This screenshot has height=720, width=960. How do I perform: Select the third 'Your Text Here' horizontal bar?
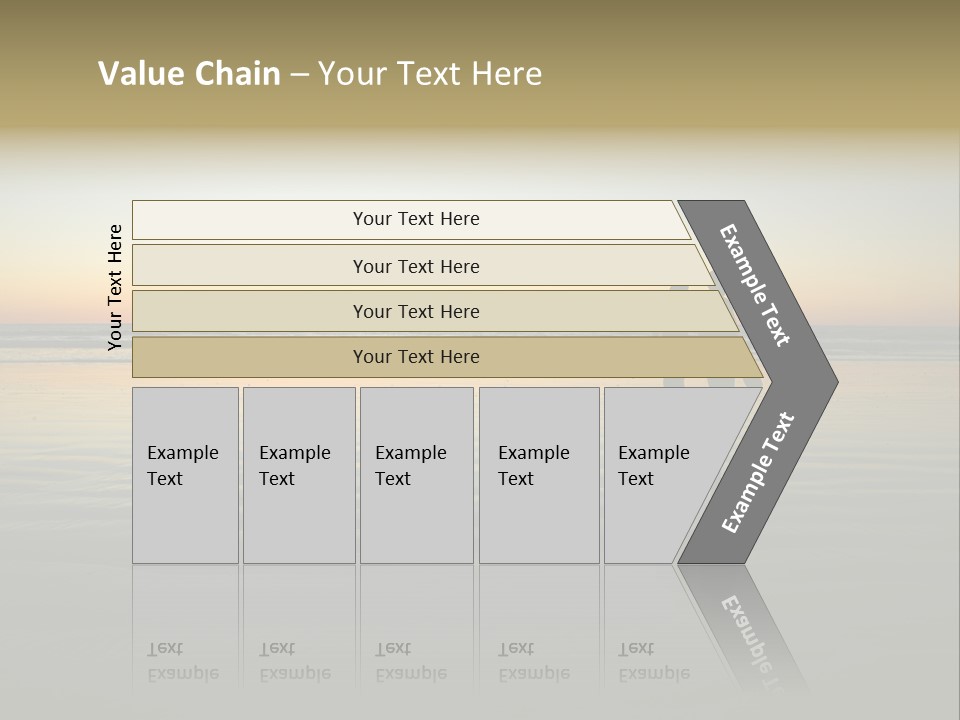tap(415, 311)
